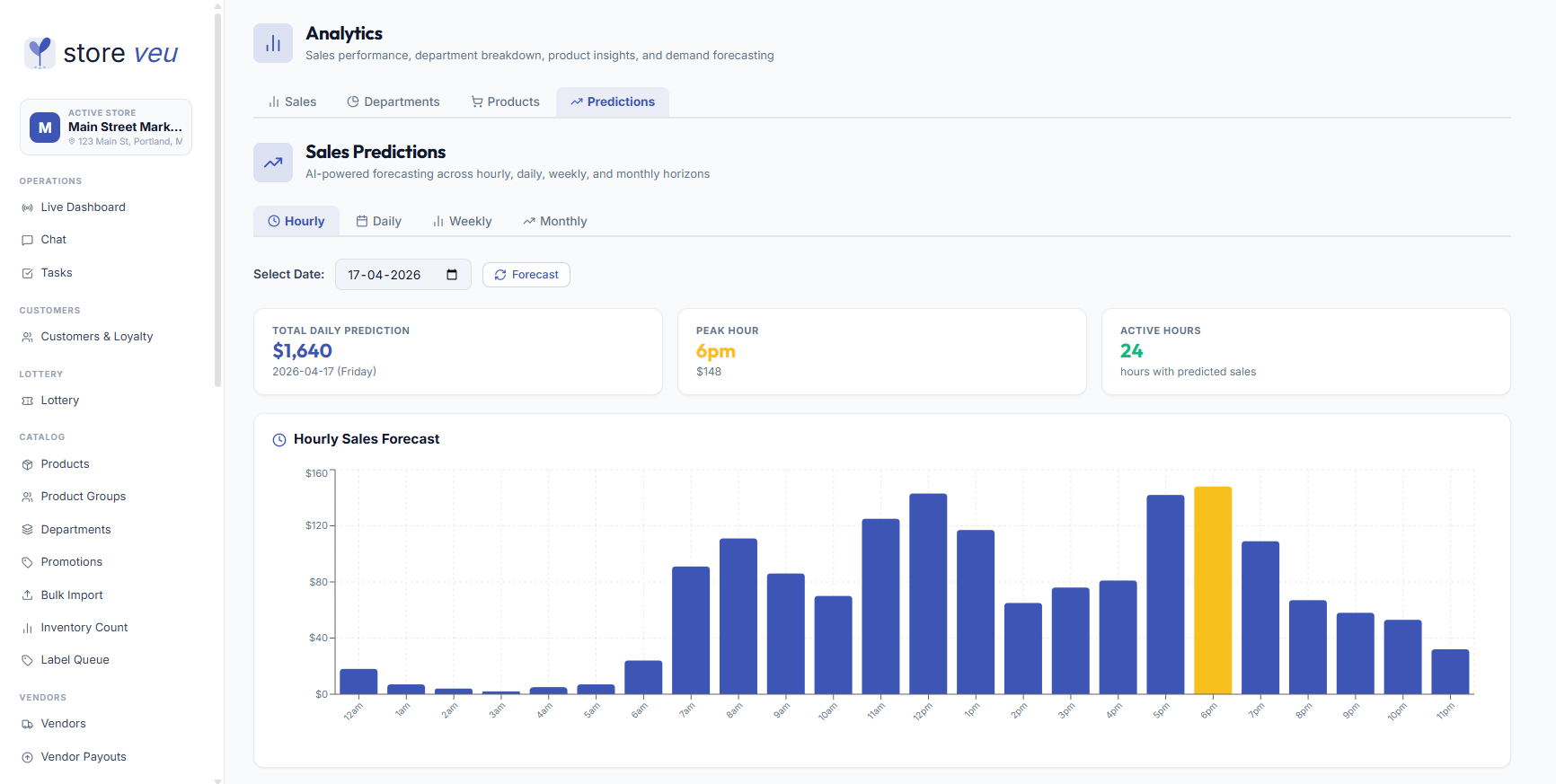1556x784 pixels.
Task: Click the Products box icon in sidebar
Action: coord(27,464)
